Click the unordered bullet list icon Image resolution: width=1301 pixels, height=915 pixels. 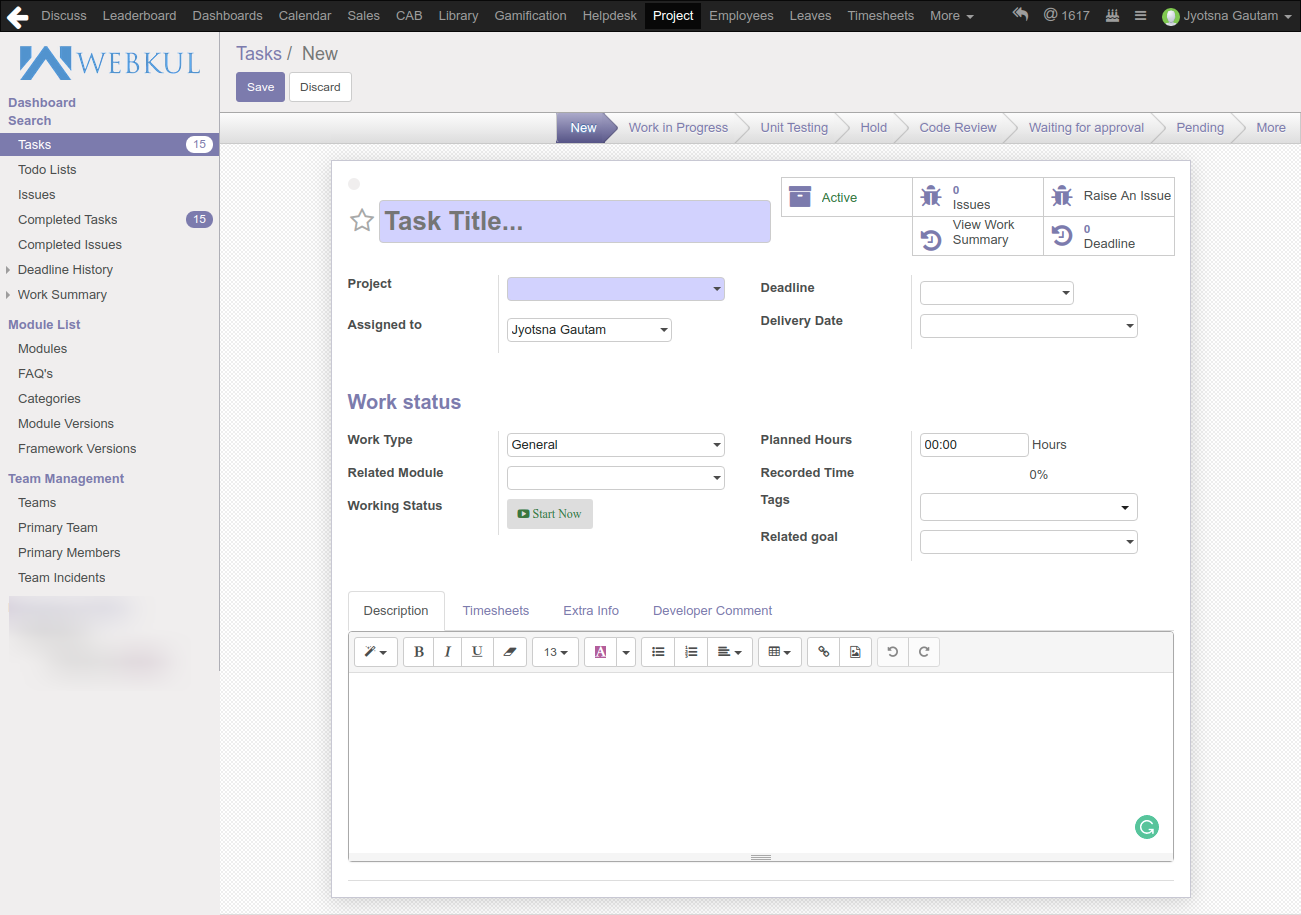658,652
